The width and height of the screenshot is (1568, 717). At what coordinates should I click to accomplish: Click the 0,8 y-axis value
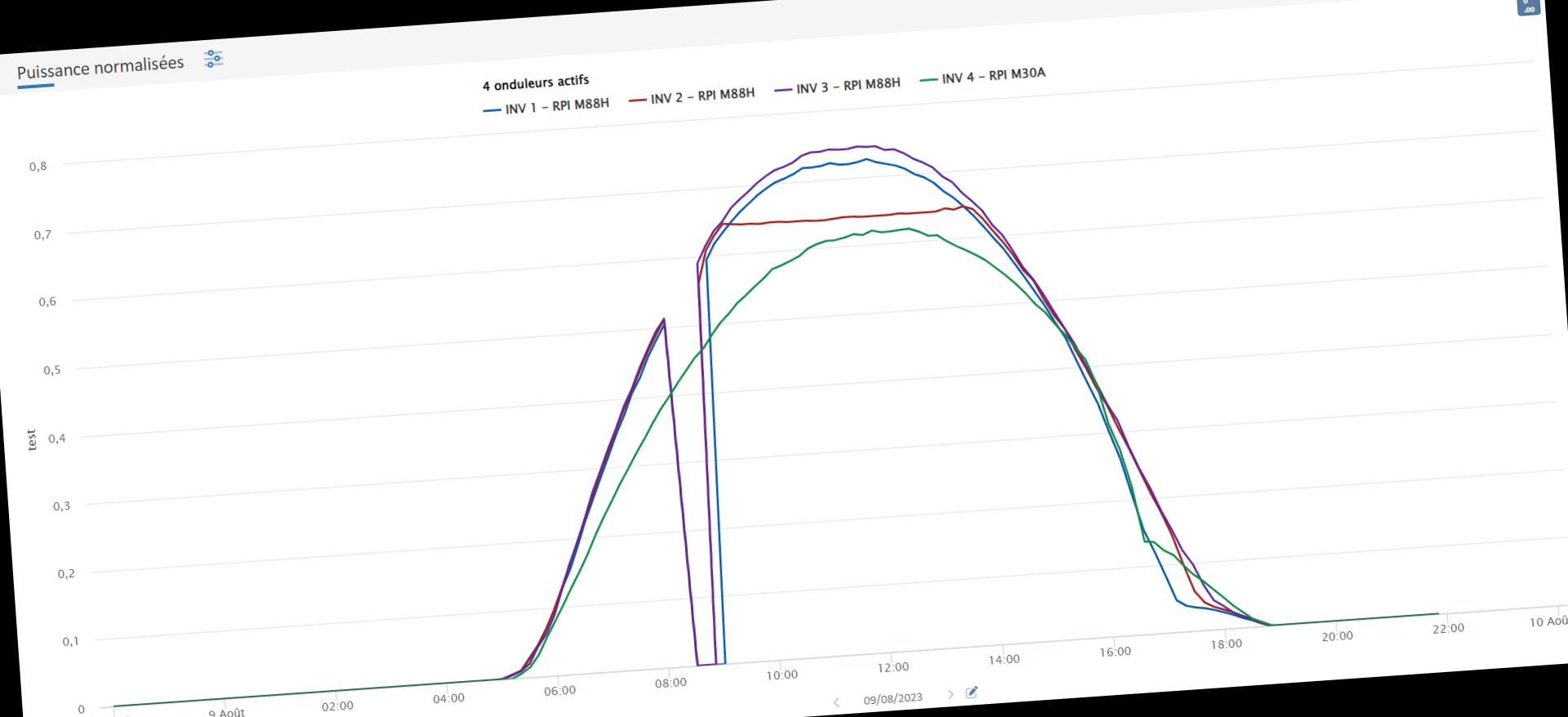pos(38,167)
